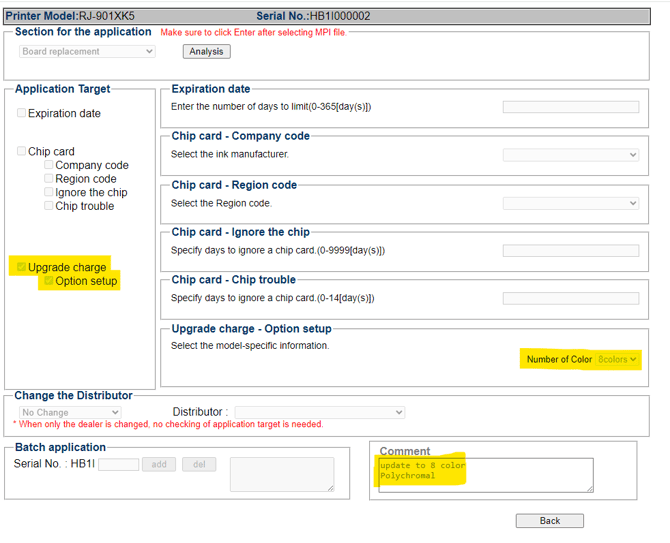Screen dimensions: 670x543
Task: Enable the Company code checkbox
Action: pyautogui.click(x=49, y=165)
